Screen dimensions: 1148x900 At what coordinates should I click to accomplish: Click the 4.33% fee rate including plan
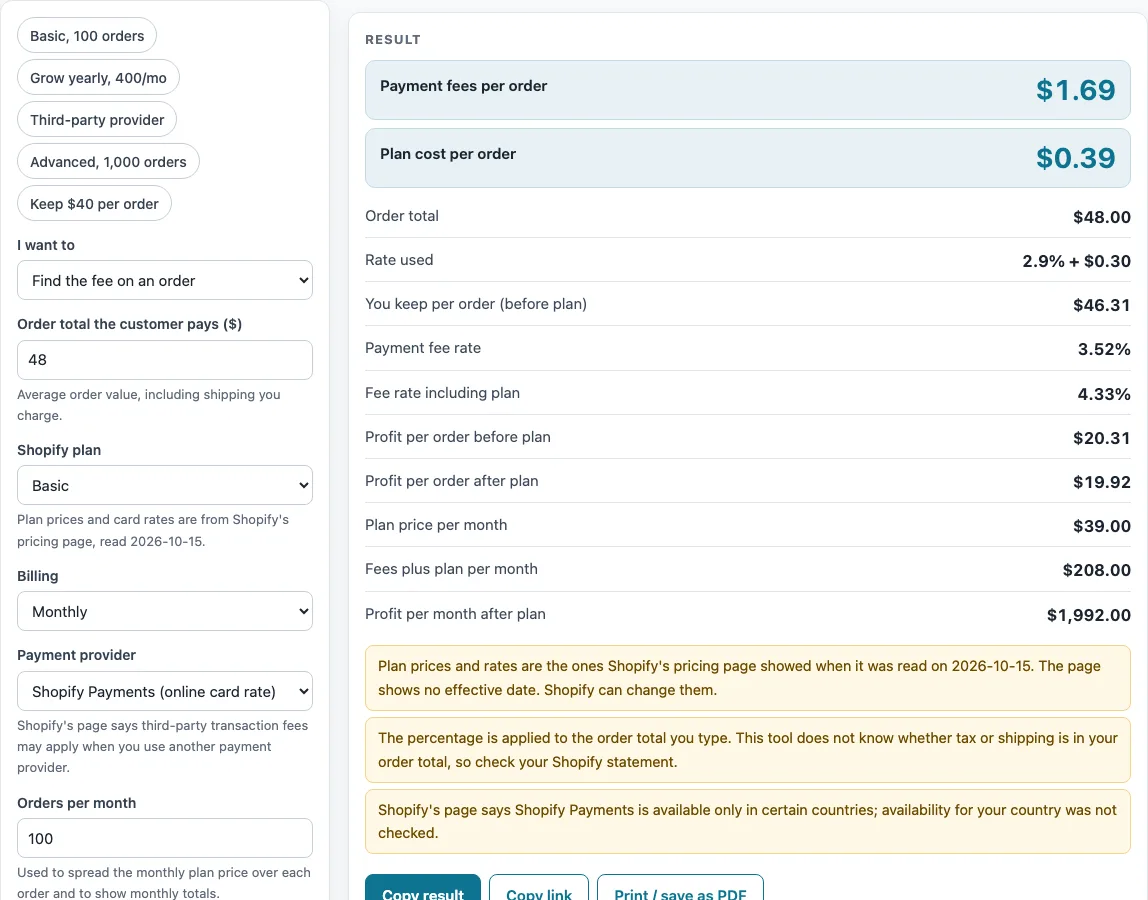click(x=1104, y=395)
